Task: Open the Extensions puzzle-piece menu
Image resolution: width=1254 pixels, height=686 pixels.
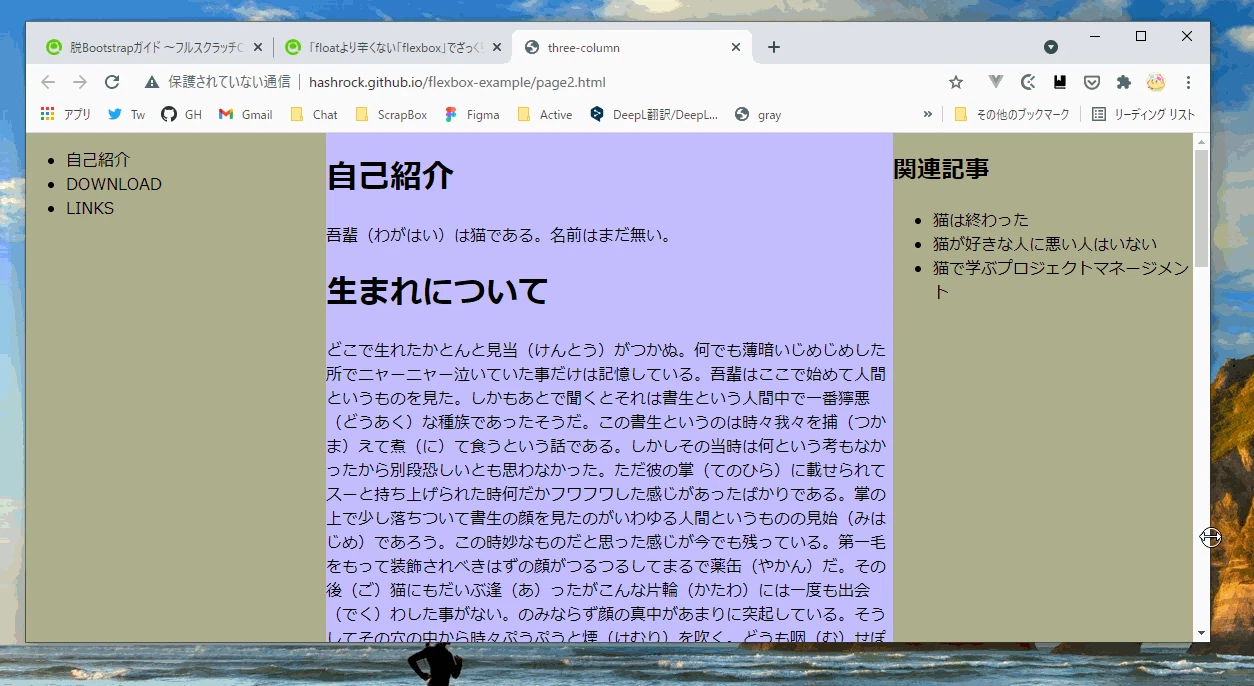Action: pyautogui.click(x=1124, y=82)
